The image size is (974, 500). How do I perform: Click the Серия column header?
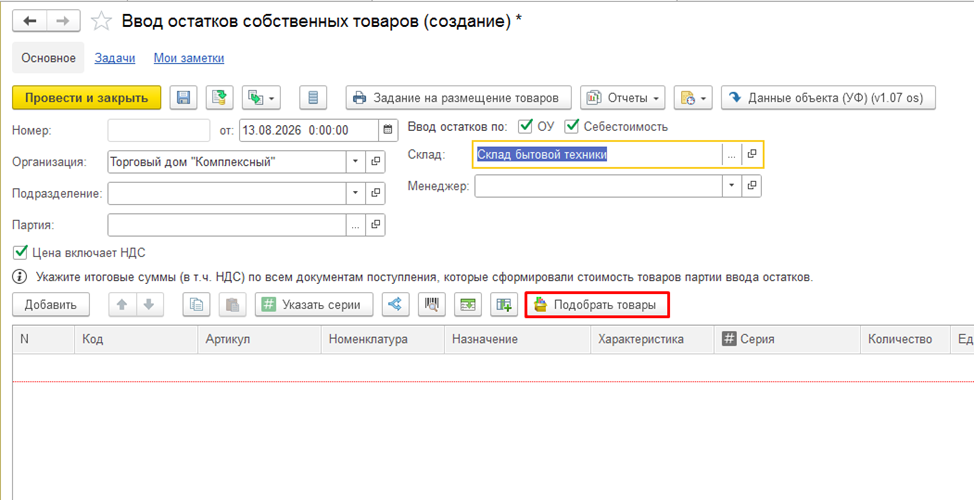coord(788,339)
